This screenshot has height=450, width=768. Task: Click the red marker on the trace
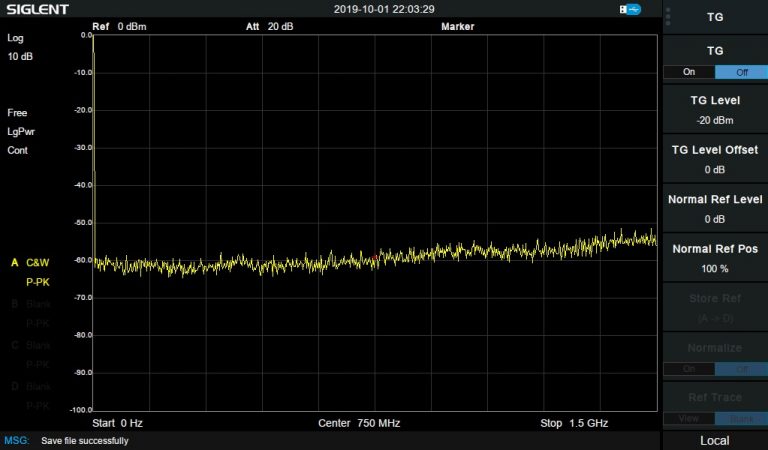pyautogui.click(x=375, y=259)
